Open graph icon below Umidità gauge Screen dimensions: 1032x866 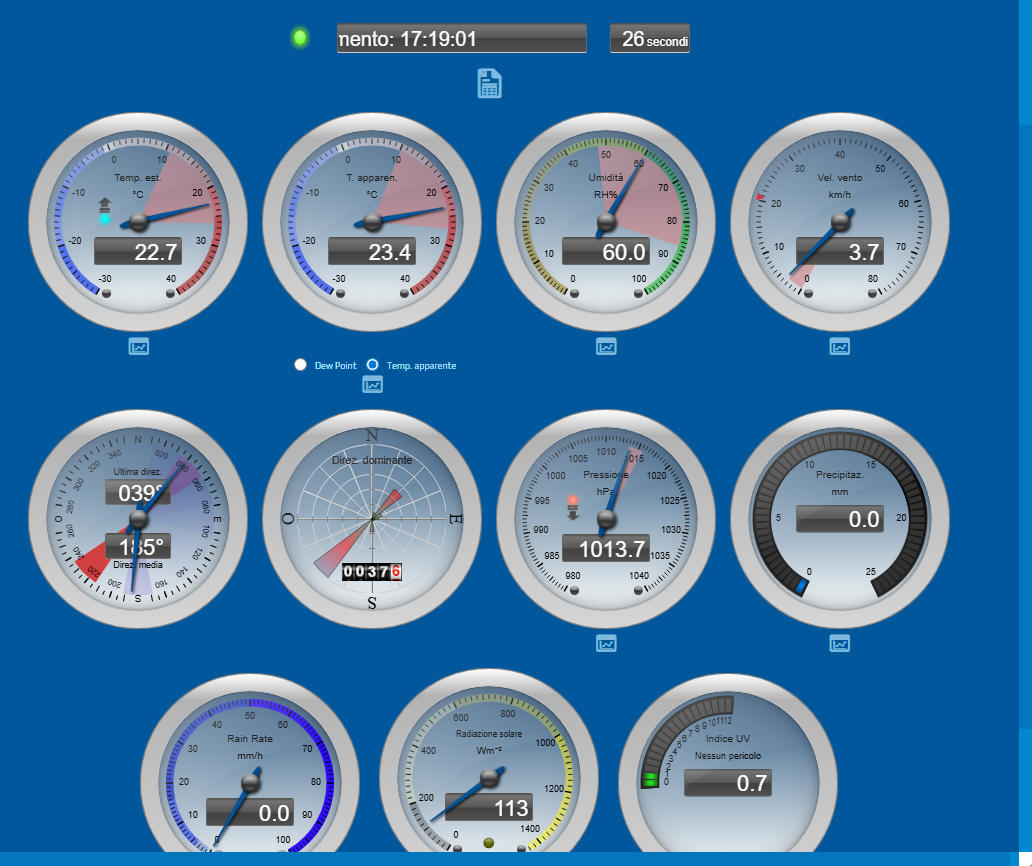tap(606, 346)
